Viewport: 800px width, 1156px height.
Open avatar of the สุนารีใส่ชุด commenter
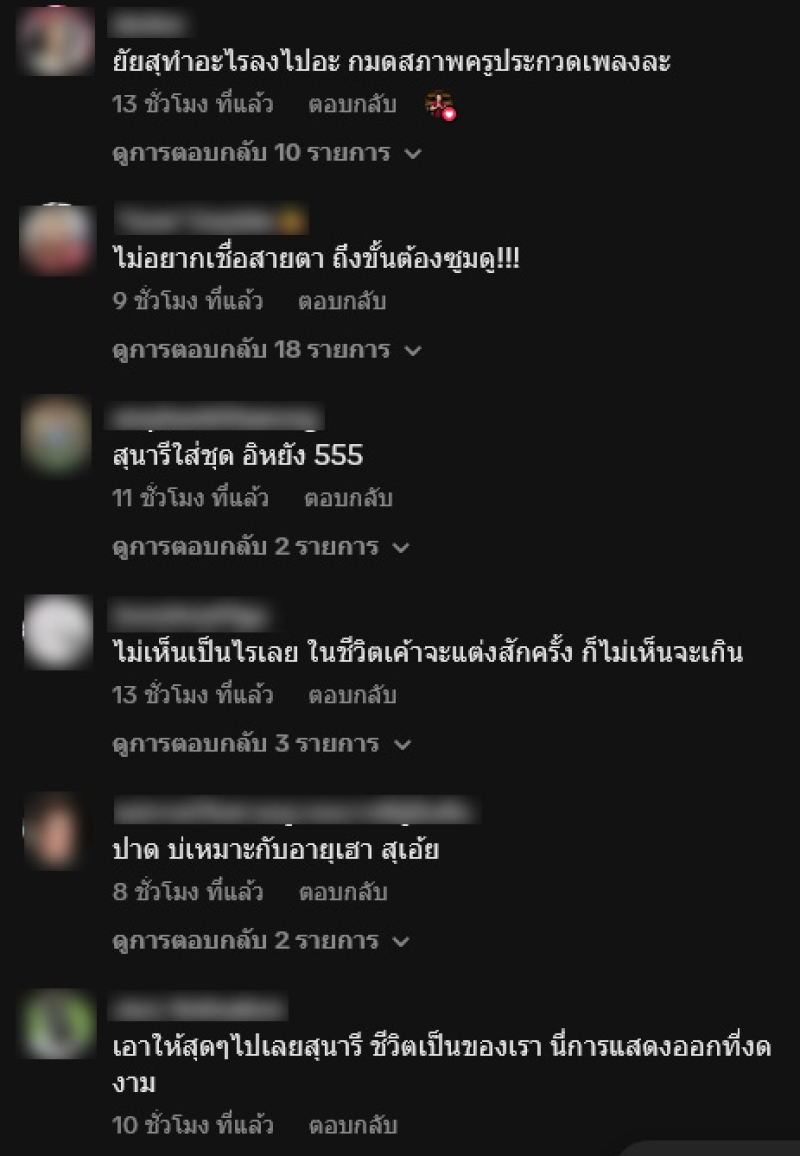pos(57,435)
